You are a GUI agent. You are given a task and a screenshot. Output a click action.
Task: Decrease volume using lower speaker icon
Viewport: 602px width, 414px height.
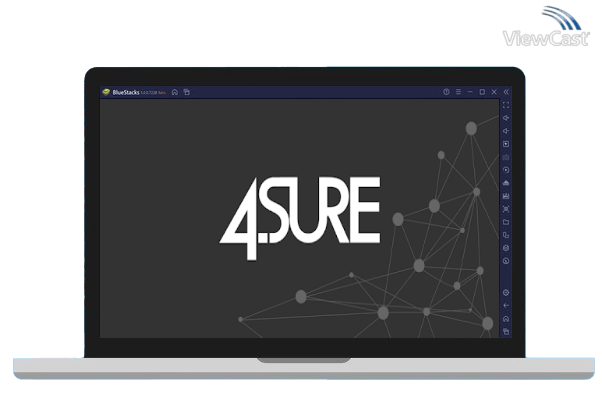[x=506, y=131]
